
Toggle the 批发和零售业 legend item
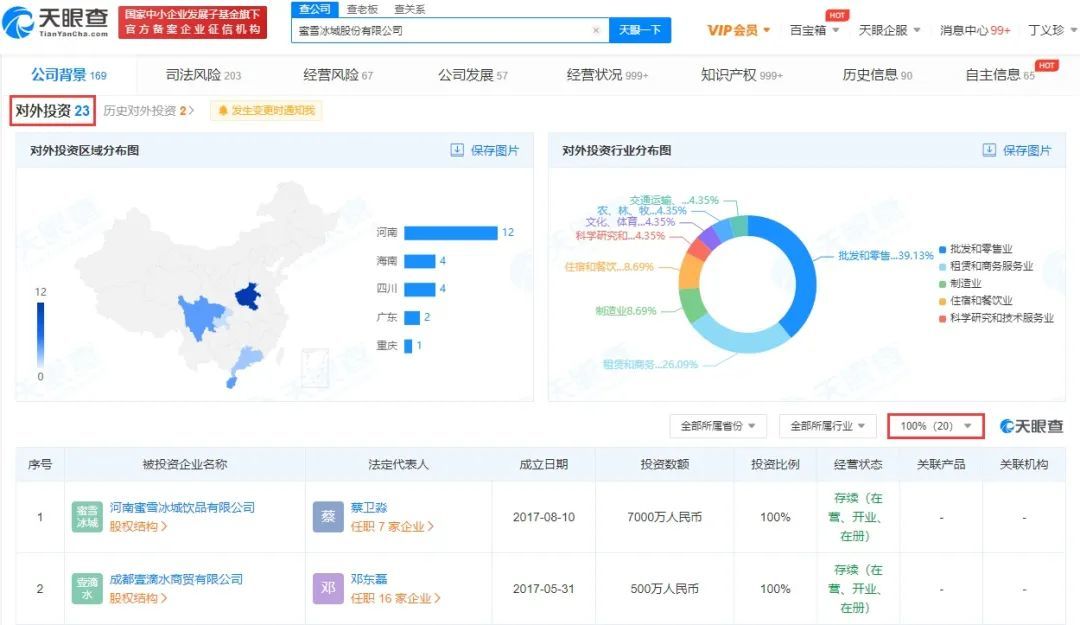coord(975,249)
